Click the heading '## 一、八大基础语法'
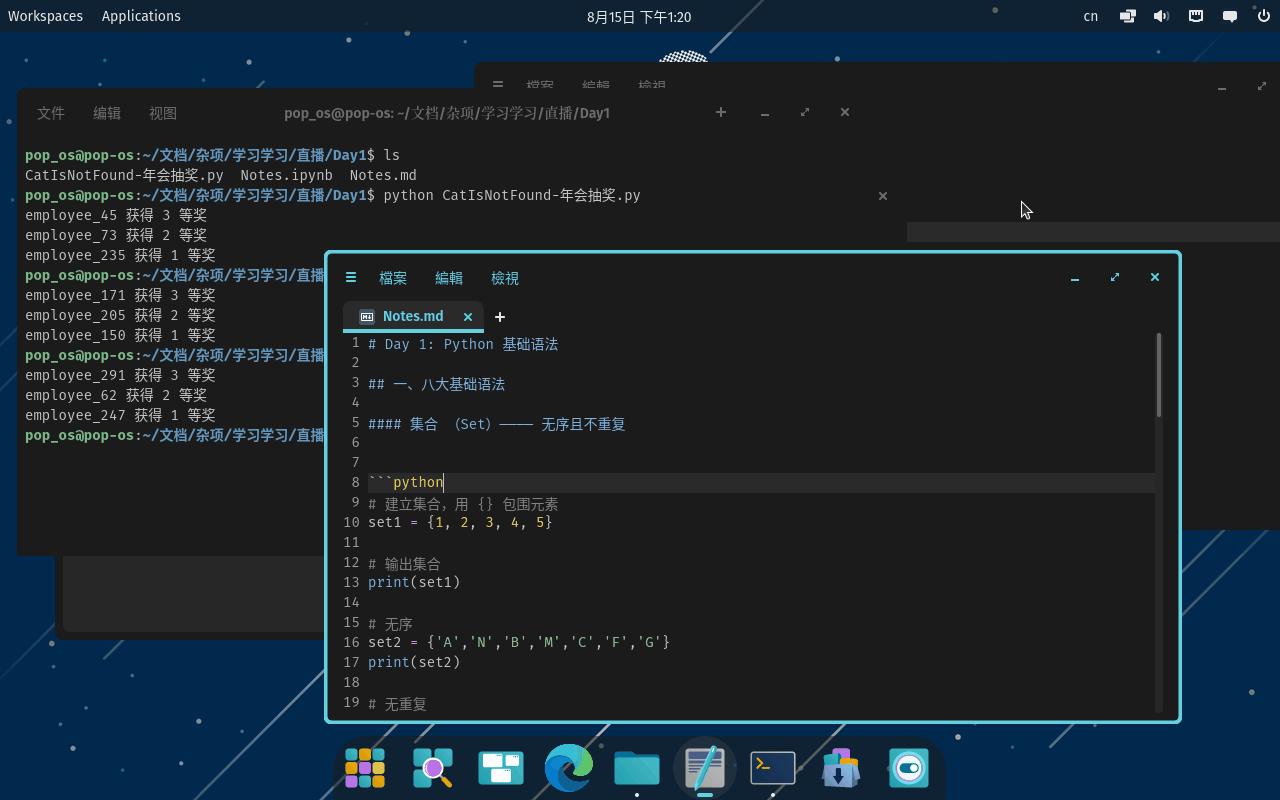Screen dimensions: 1280x800 (x=436, y=384)
